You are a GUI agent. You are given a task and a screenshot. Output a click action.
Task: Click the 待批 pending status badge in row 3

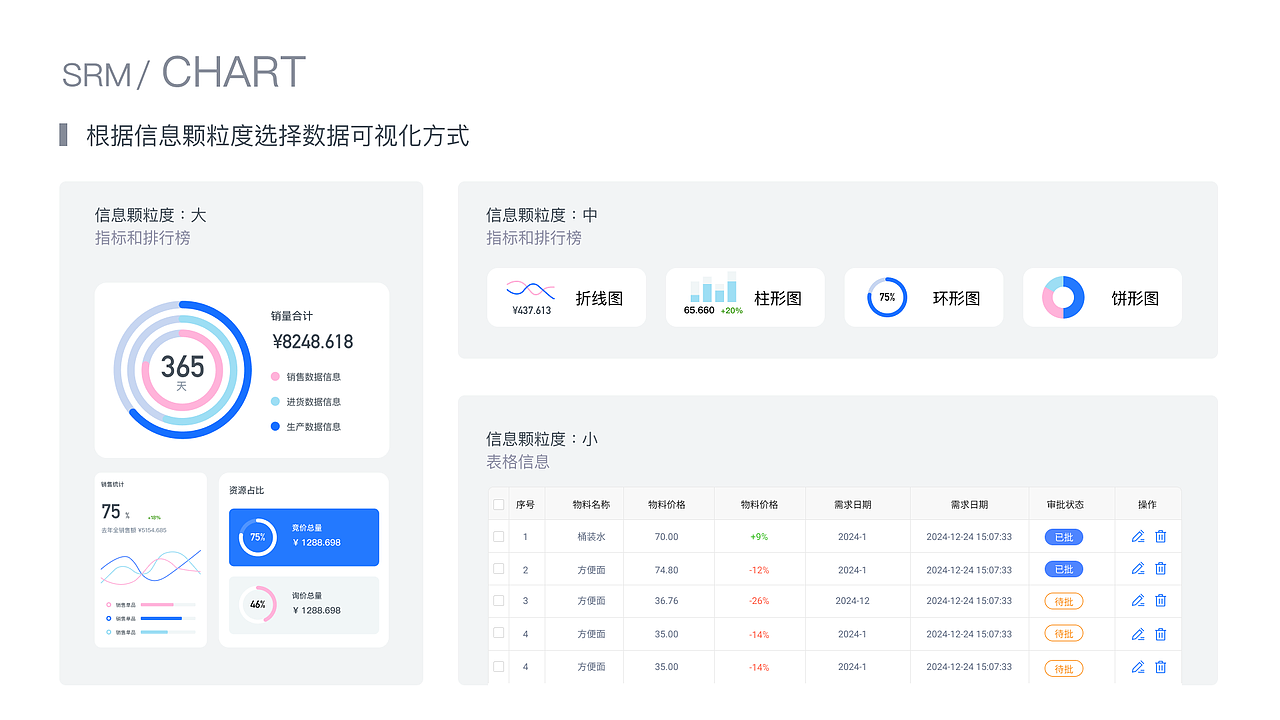pos(1062,601)
